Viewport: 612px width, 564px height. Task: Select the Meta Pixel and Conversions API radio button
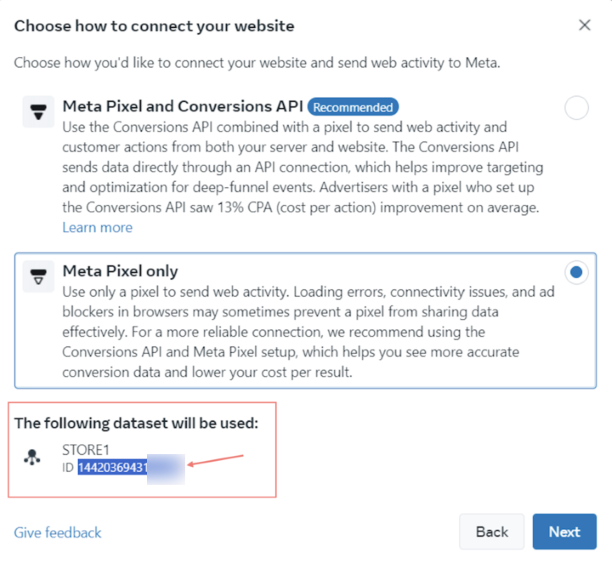[x=576, y=108]
